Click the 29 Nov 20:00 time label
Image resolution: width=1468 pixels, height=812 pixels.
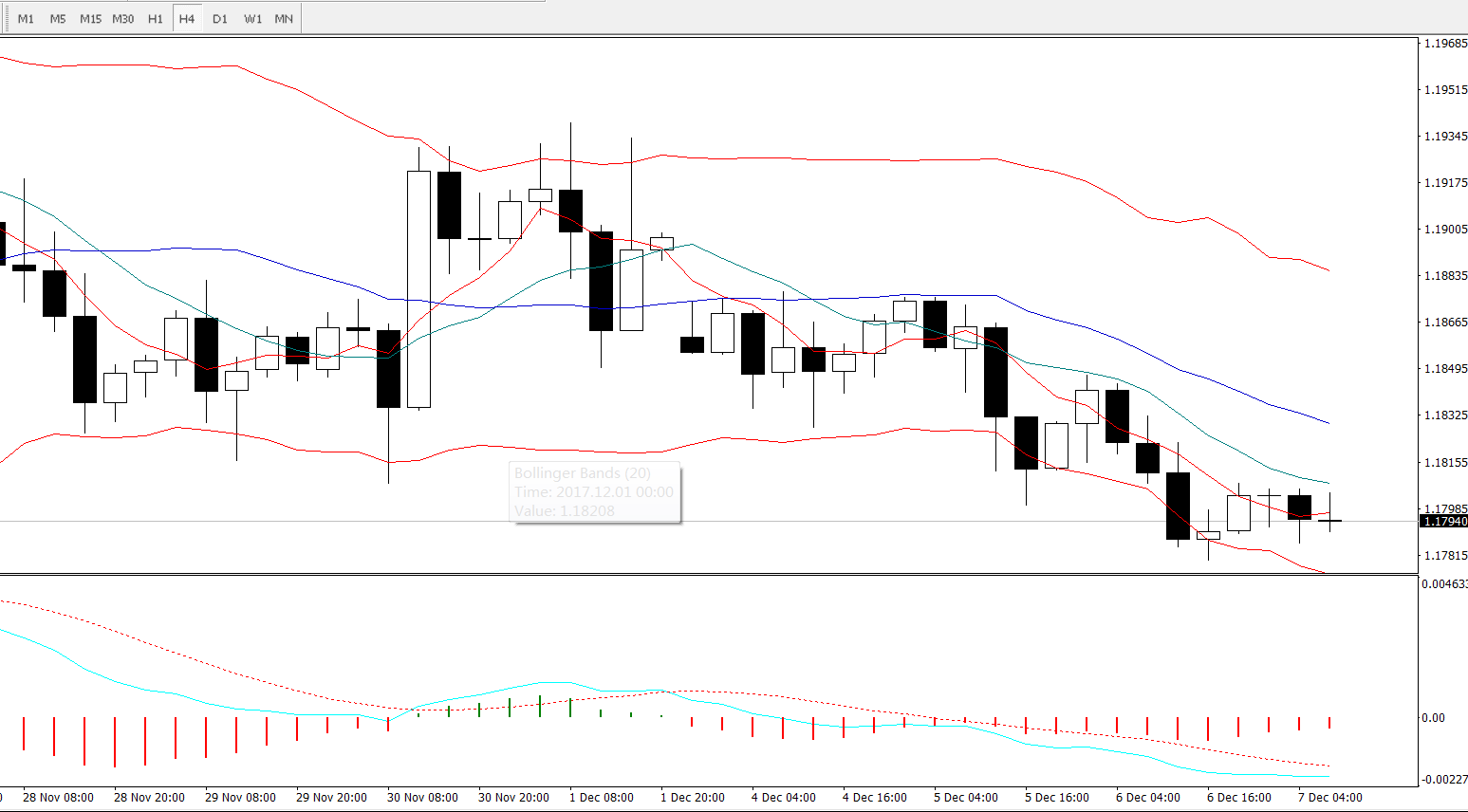(331, 798)
